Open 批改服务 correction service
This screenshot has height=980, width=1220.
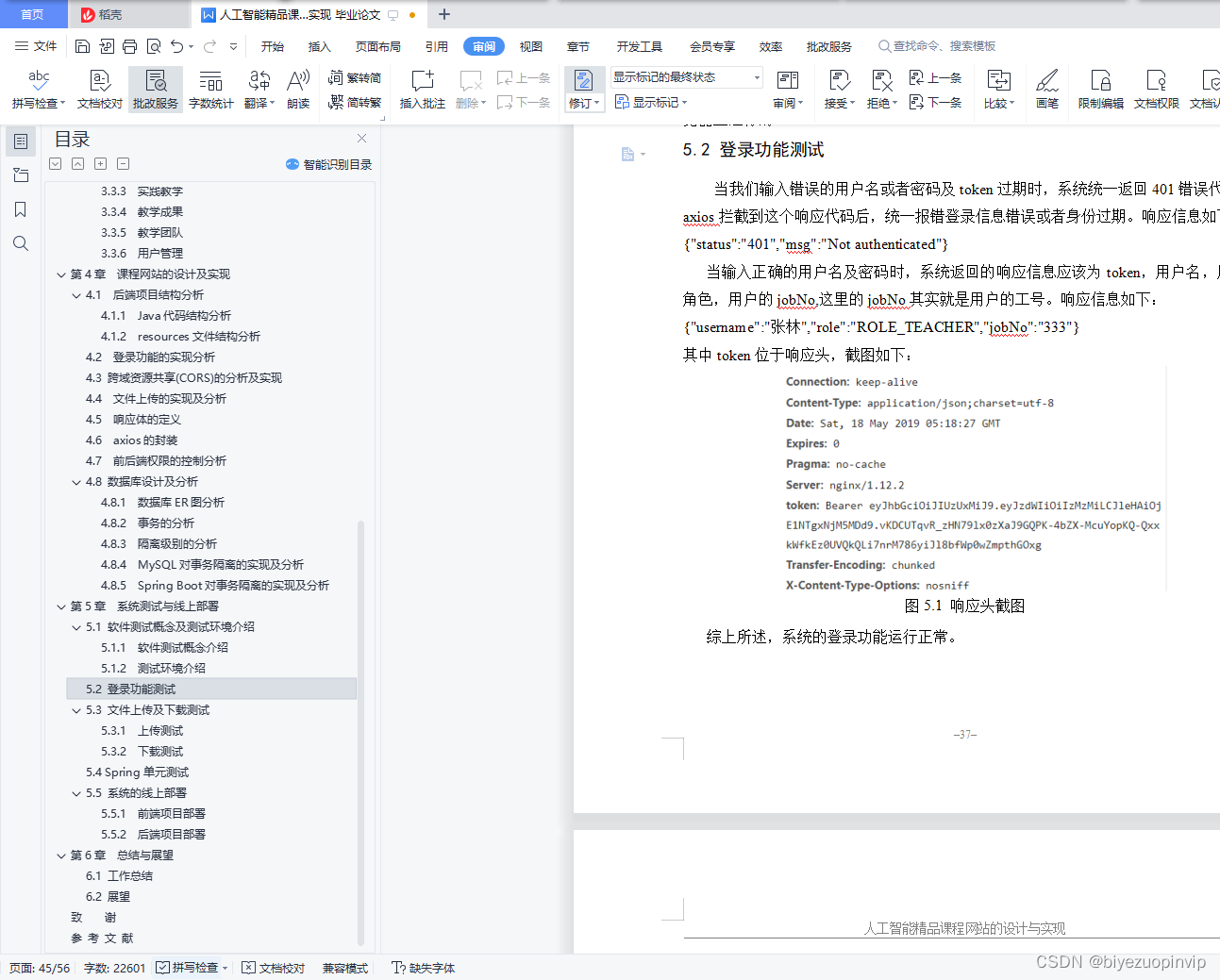156,90
